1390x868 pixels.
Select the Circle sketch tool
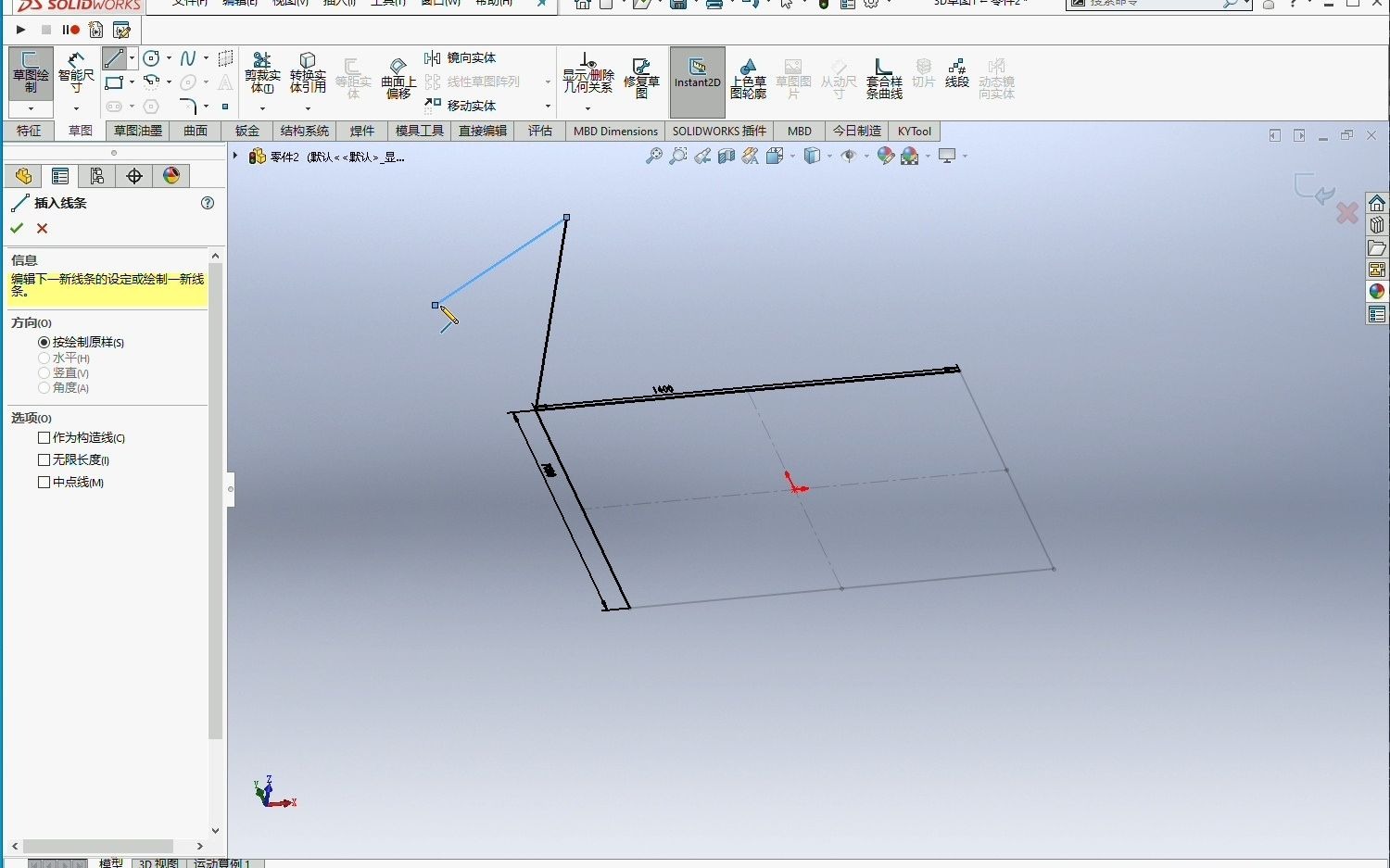(151, 58)
